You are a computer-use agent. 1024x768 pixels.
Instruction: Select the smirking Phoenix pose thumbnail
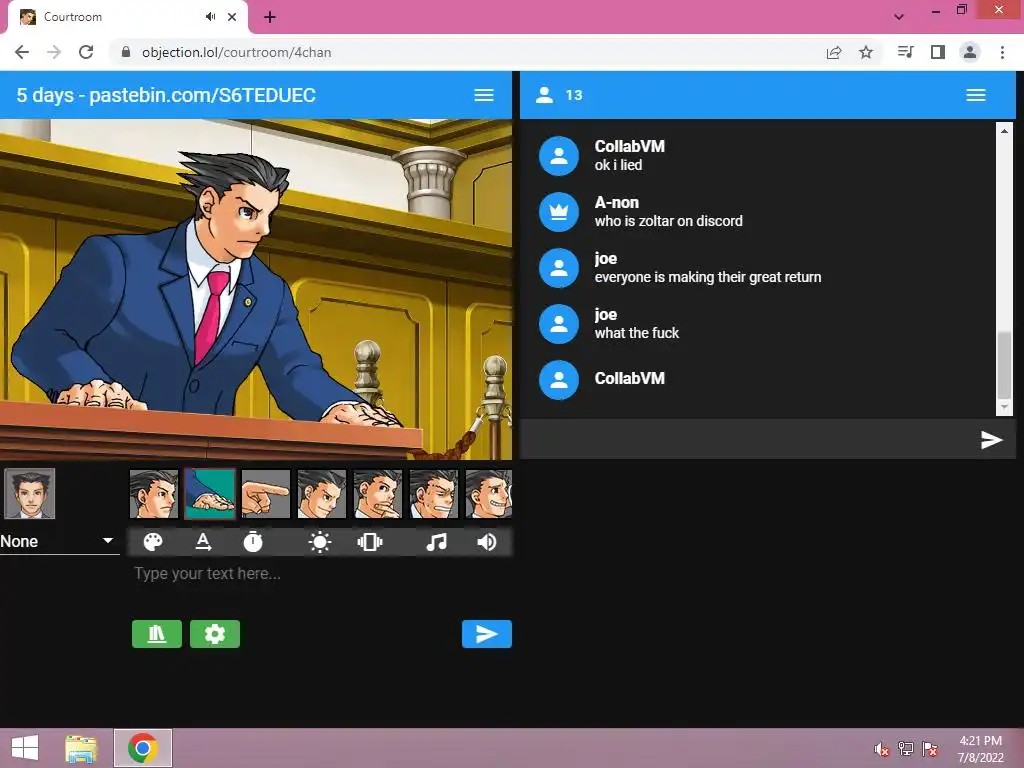pyautogui.click(x=322, y=494)
